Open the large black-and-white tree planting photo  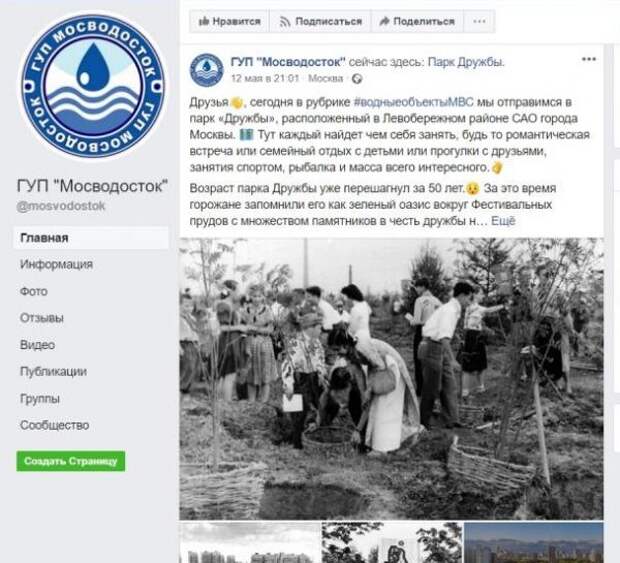391,379
